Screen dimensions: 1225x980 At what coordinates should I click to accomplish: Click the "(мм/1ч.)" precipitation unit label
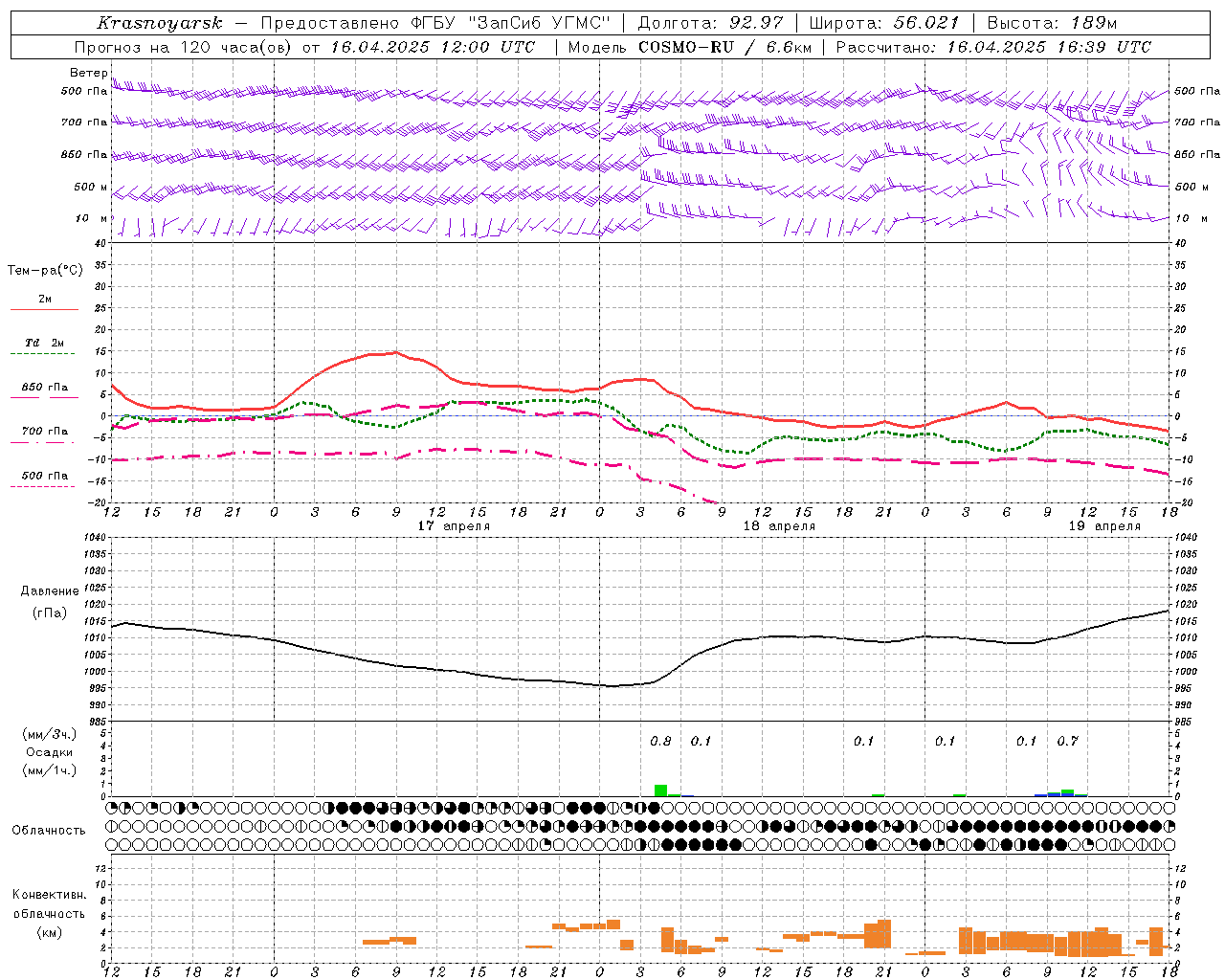coord(49,771)
